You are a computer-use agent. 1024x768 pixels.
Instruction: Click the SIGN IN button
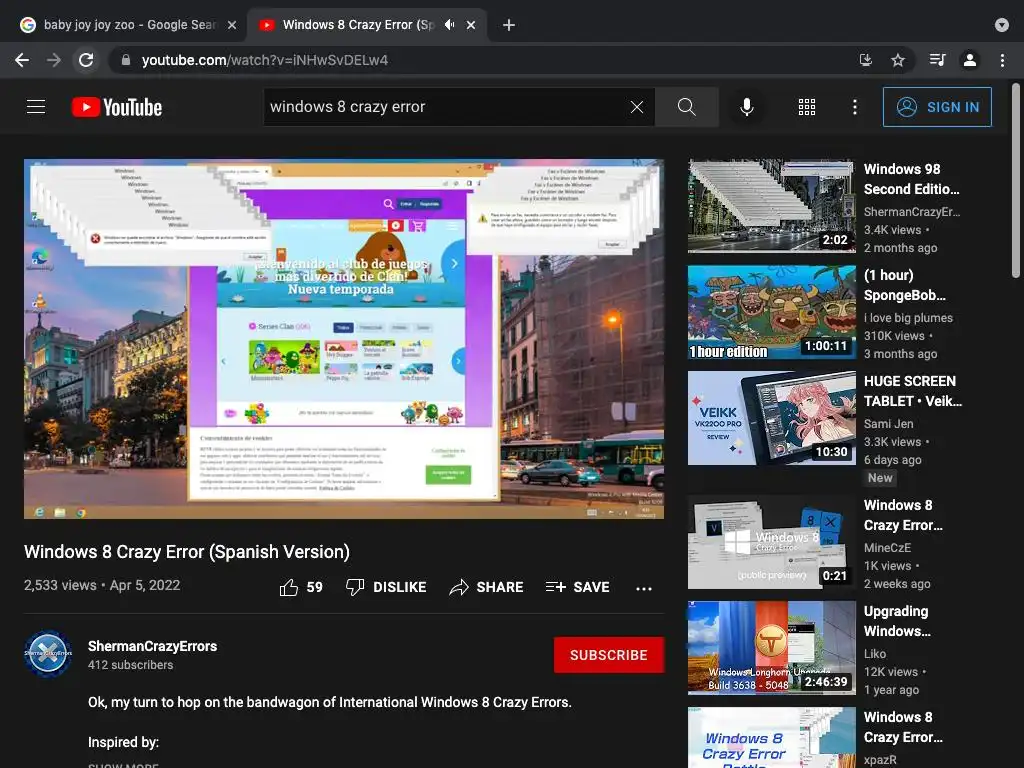(936, 107)
